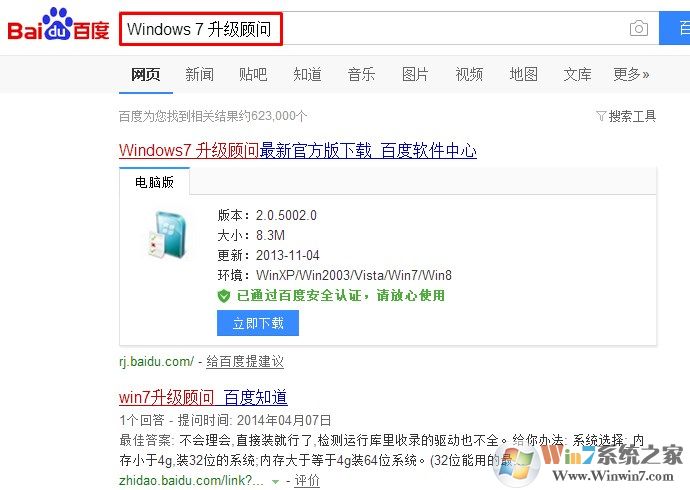Viewport: 690px width, 490px height.
Task: Click the 搜索工具 filter funnel icon
Action: (601, 116)
